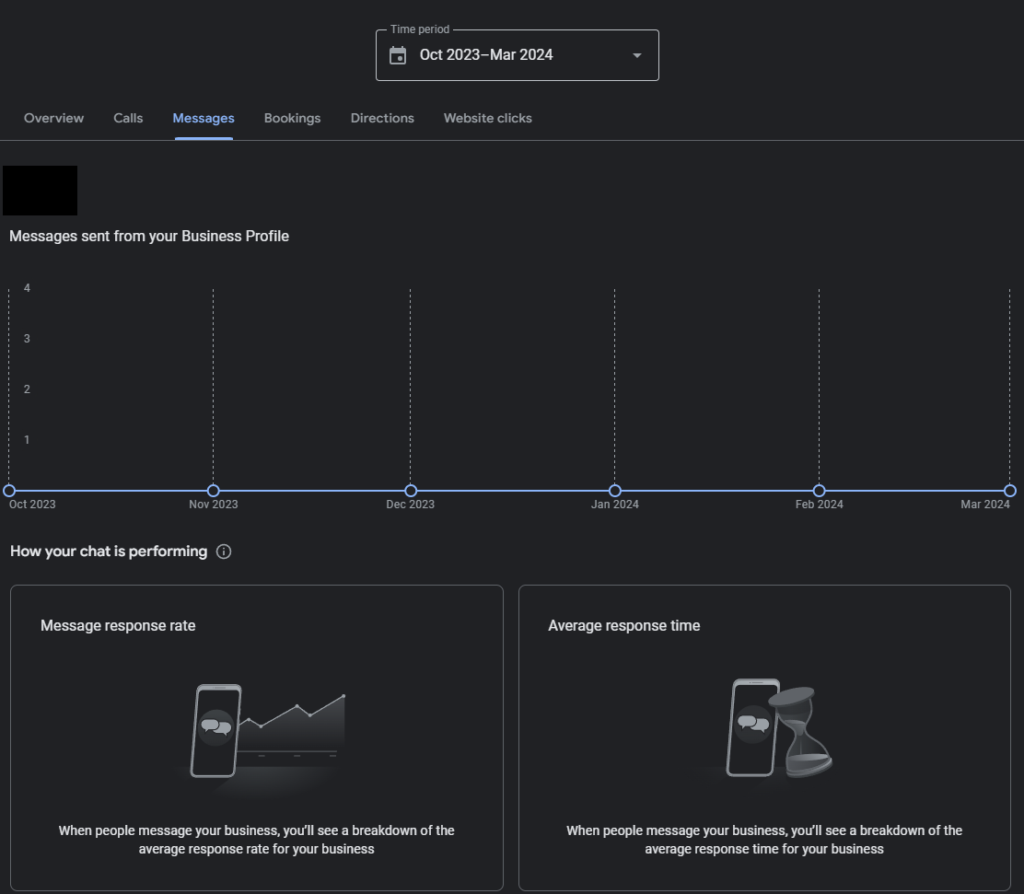Click the Message response rate heading

[118, 626]
